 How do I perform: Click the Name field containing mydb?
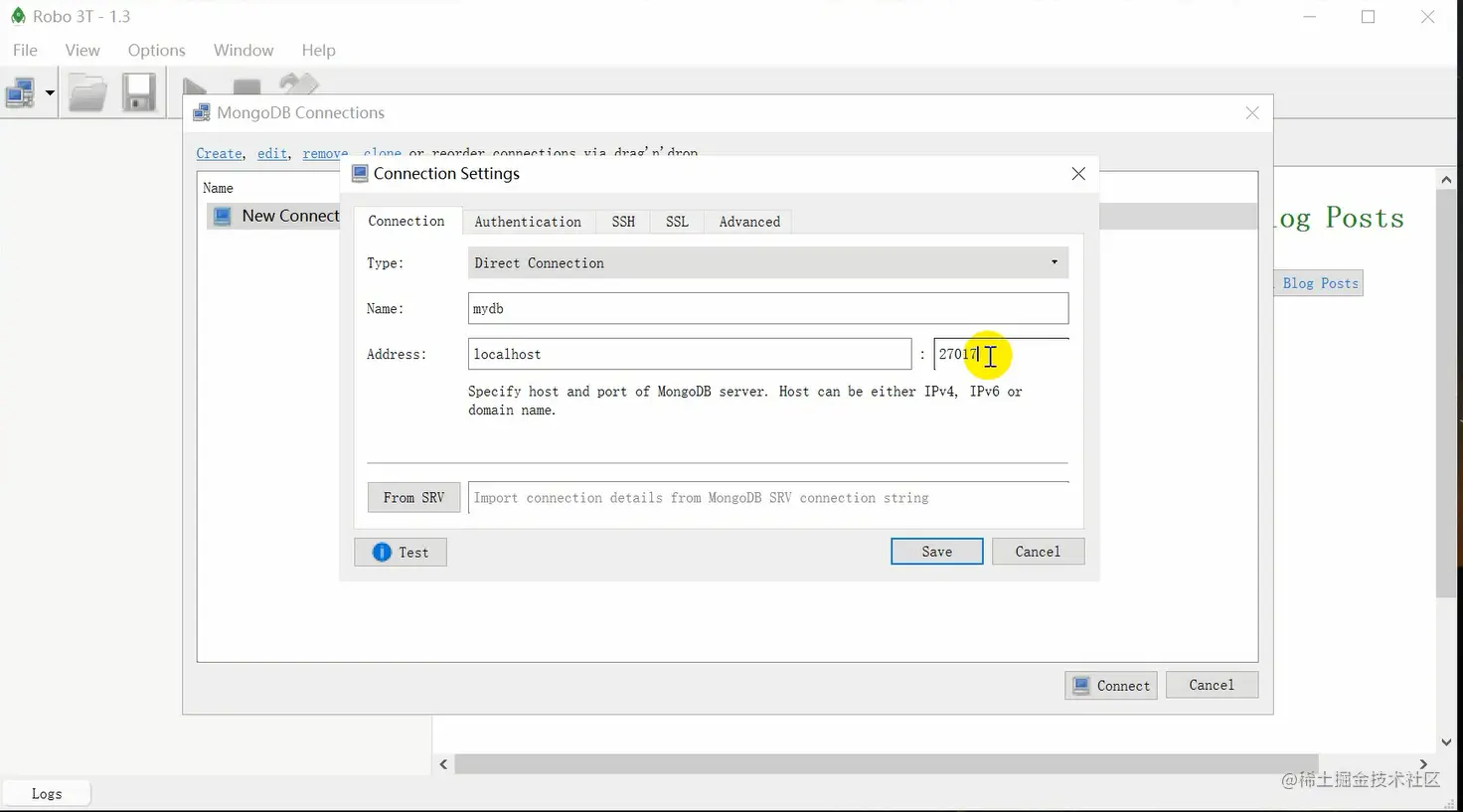768,308
